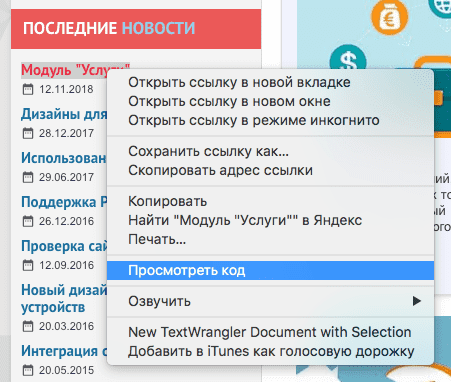Select 'Сохранить ссылку как…' menu entry

pyautogui.click(x=270, y=151)
